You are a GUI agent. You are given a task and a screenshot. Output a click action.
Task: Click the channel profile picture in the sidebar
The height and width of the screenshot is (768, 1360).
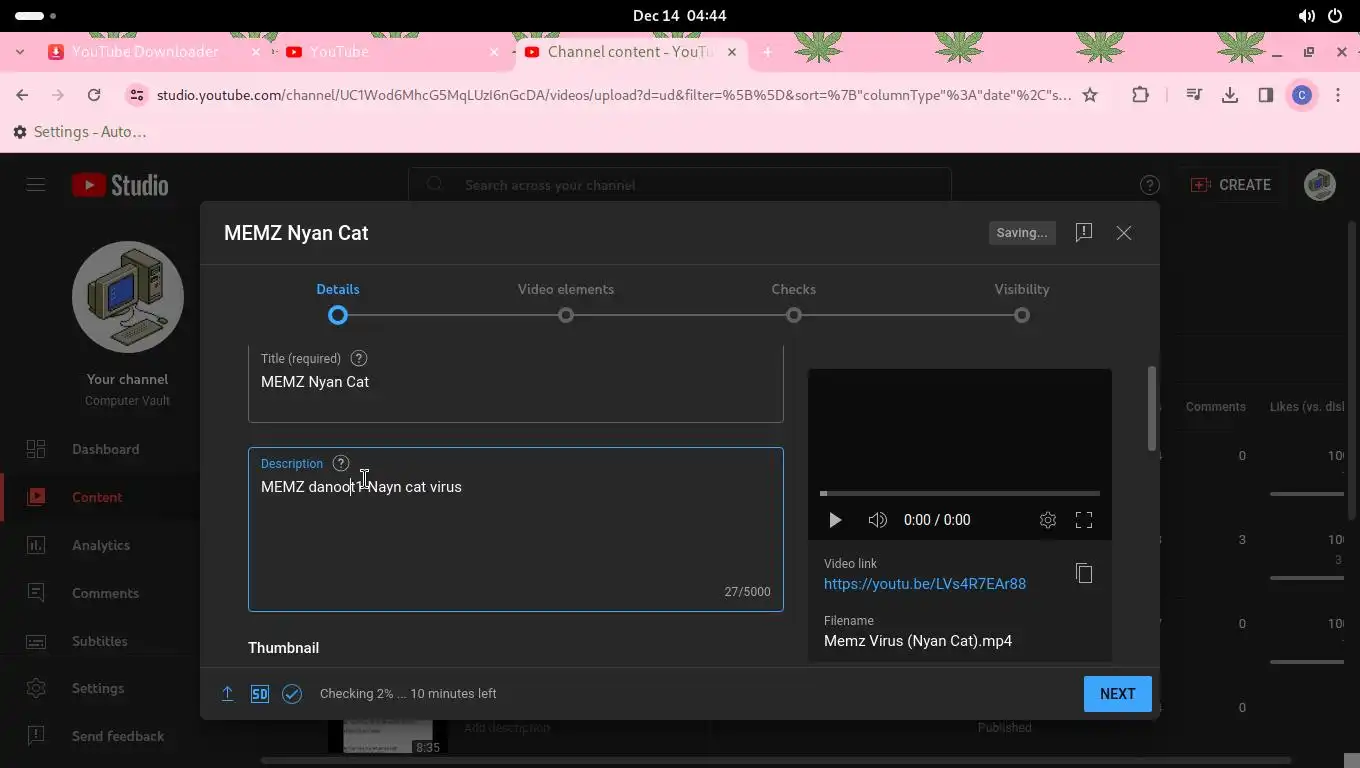[128, 297]
